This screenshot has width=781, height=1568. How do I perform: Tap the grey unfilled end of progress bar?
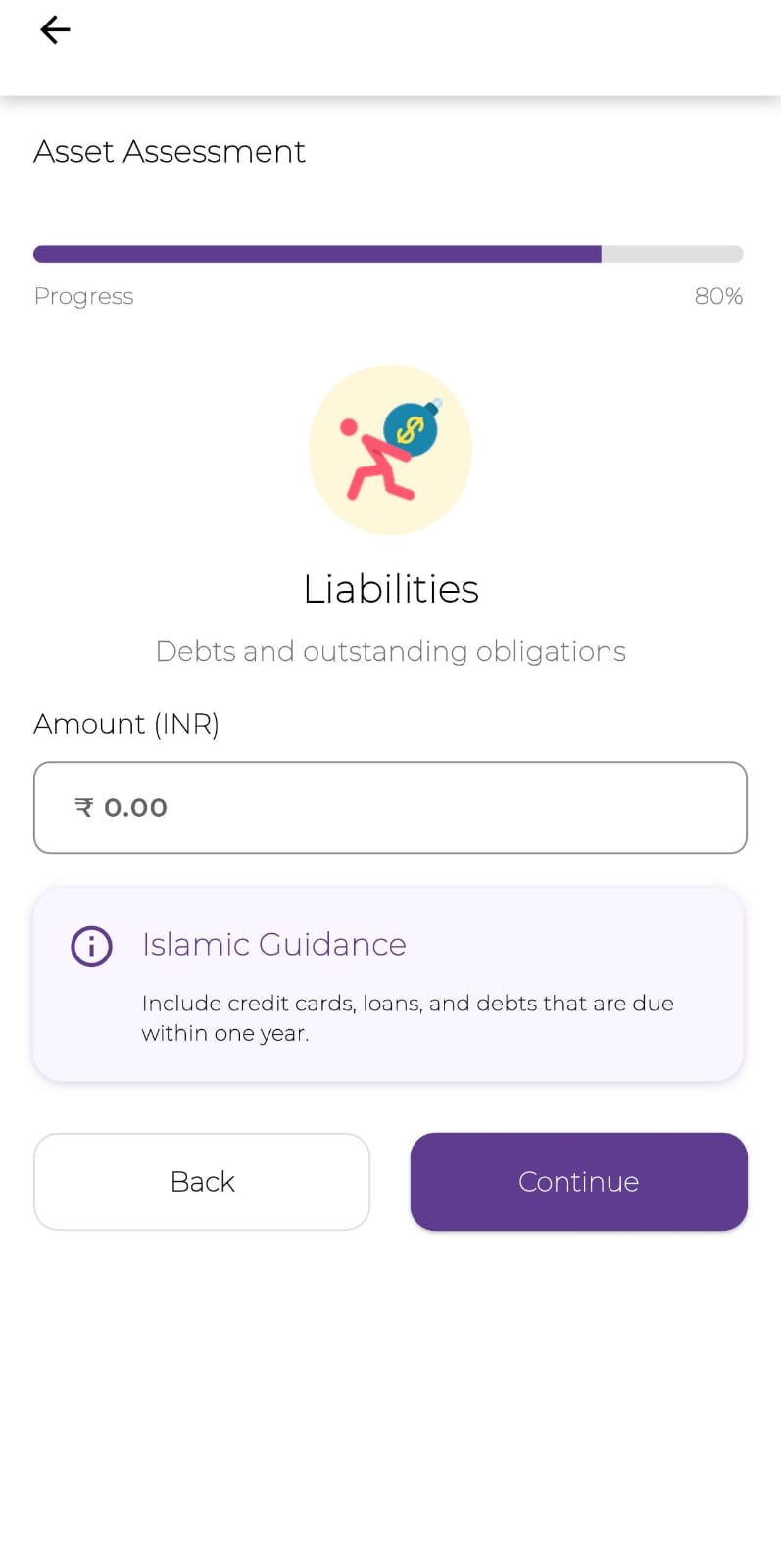[x=672, y=254]
